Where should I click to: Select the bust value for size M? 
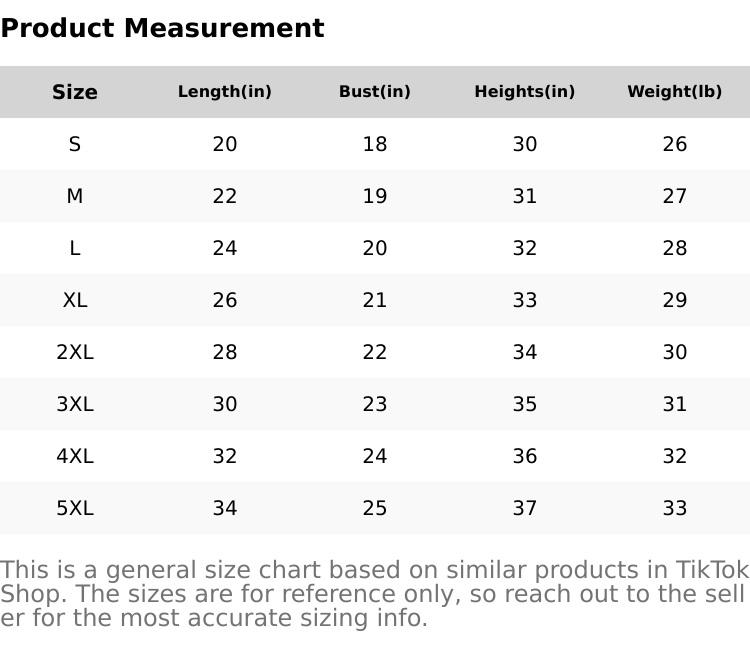375,196
